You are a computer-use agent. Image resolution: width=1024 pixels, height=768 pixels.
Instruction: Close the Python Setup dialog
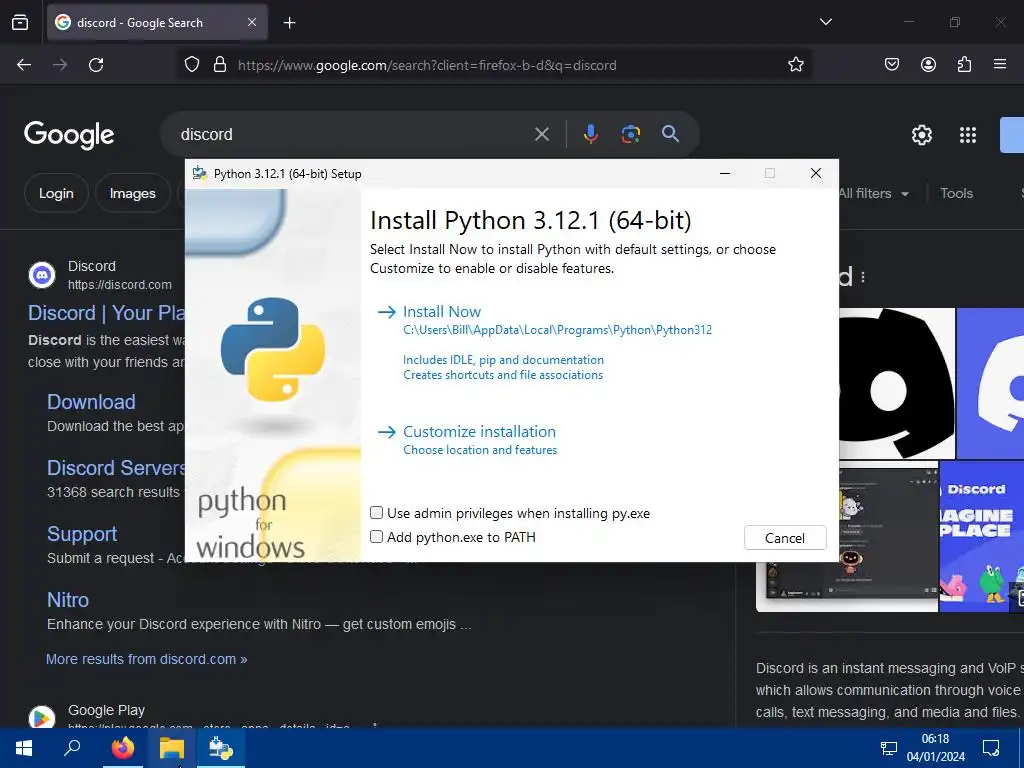click(x=816, y=173)
